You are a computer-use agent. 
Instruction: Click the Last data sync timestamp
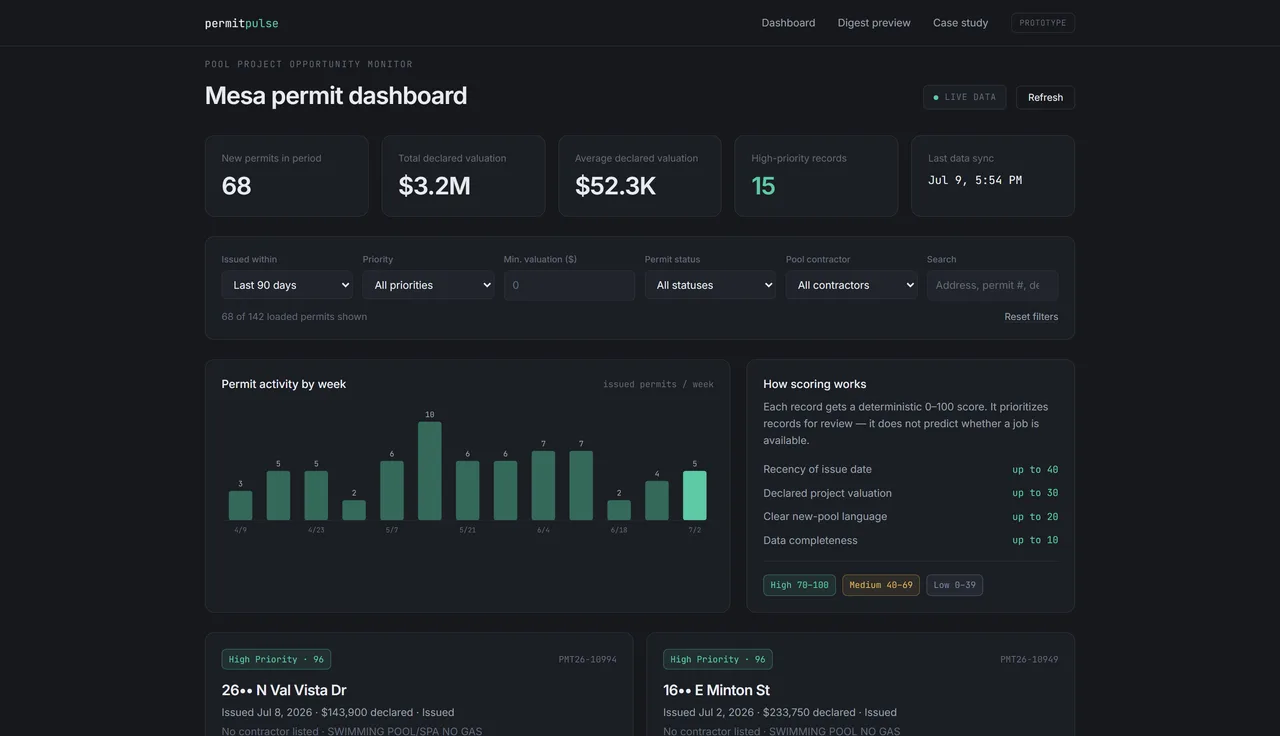point(975,180)
